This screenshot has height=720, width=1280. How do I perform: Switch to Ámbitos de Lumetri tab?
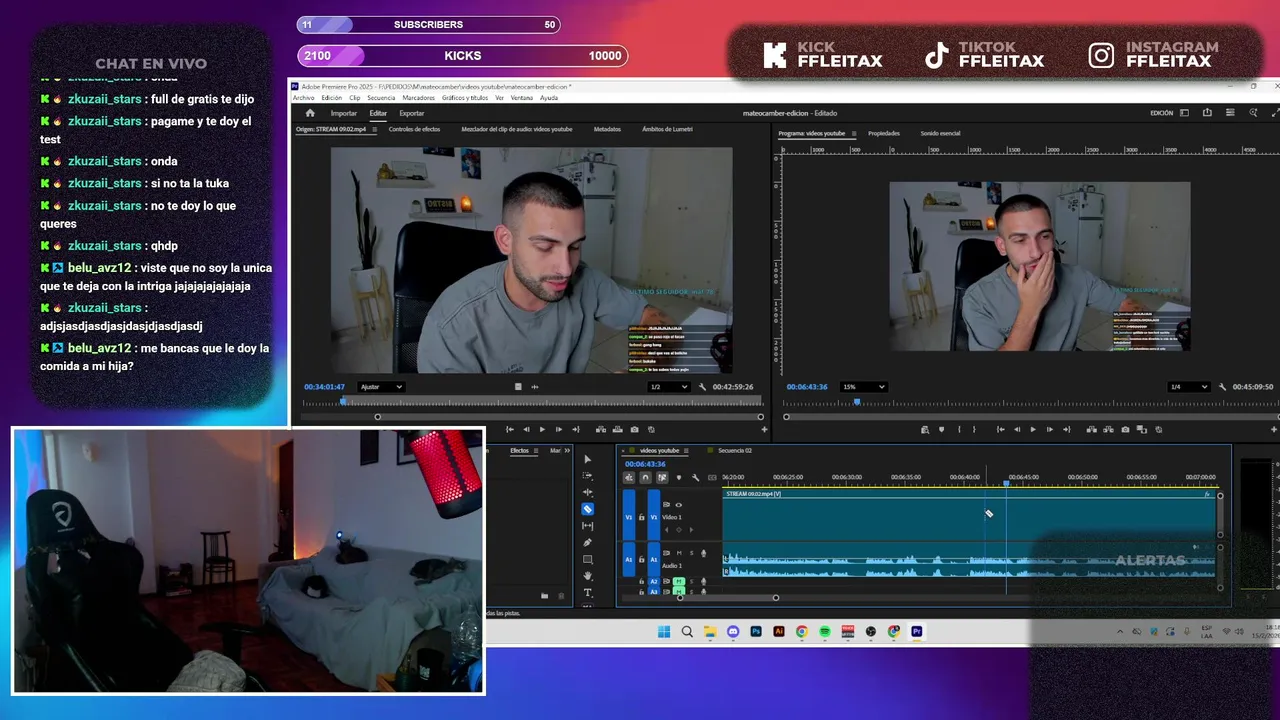point(667,129)
